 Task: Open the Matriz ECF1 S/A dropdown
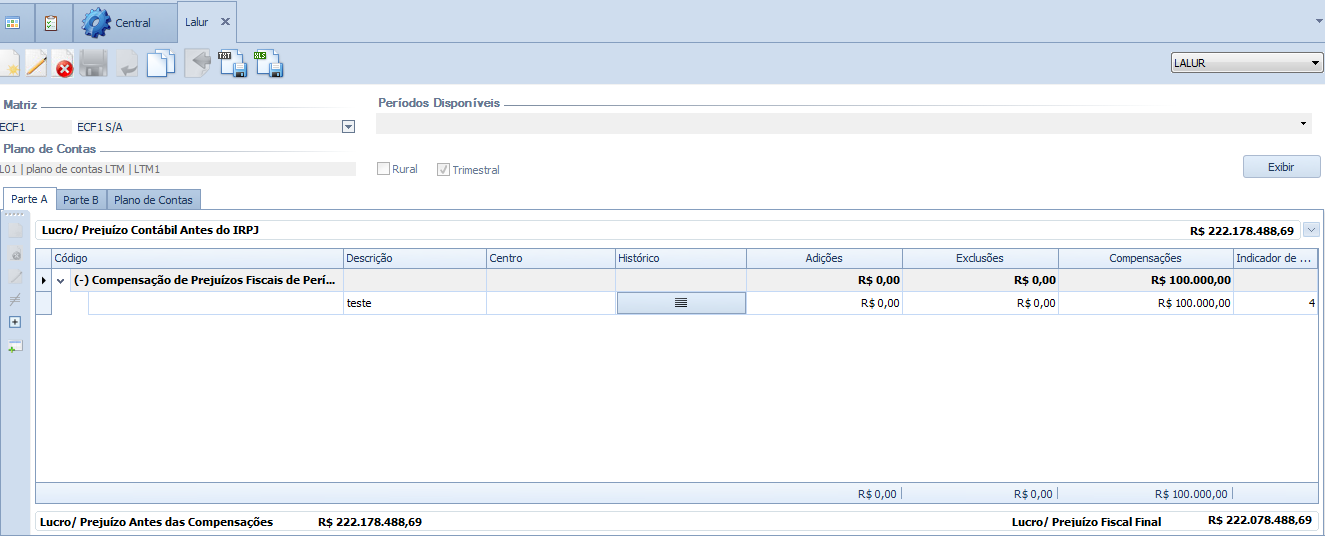pos(348,127)
